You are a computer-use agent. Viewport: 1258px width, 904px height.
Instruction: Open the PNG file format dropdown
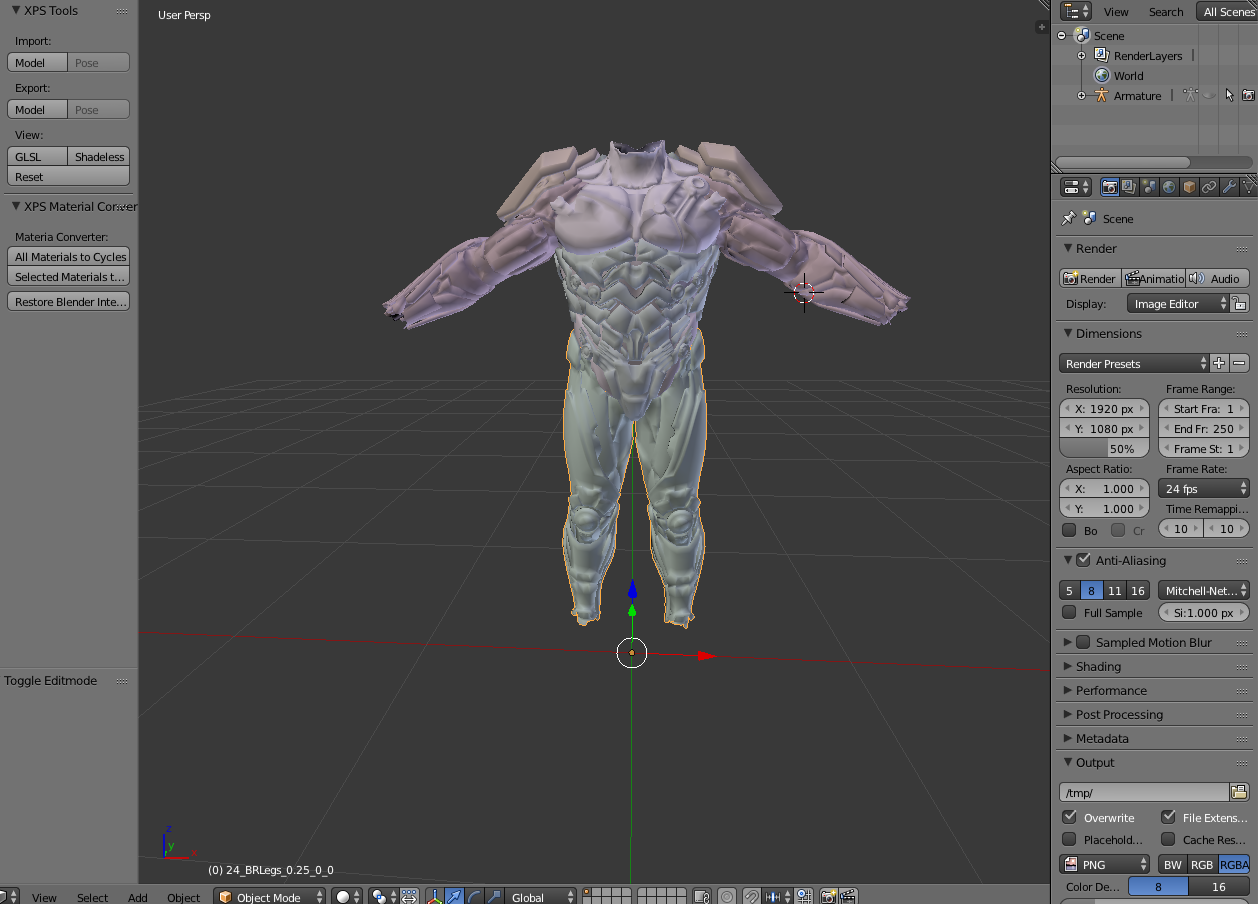point(1105,864)
